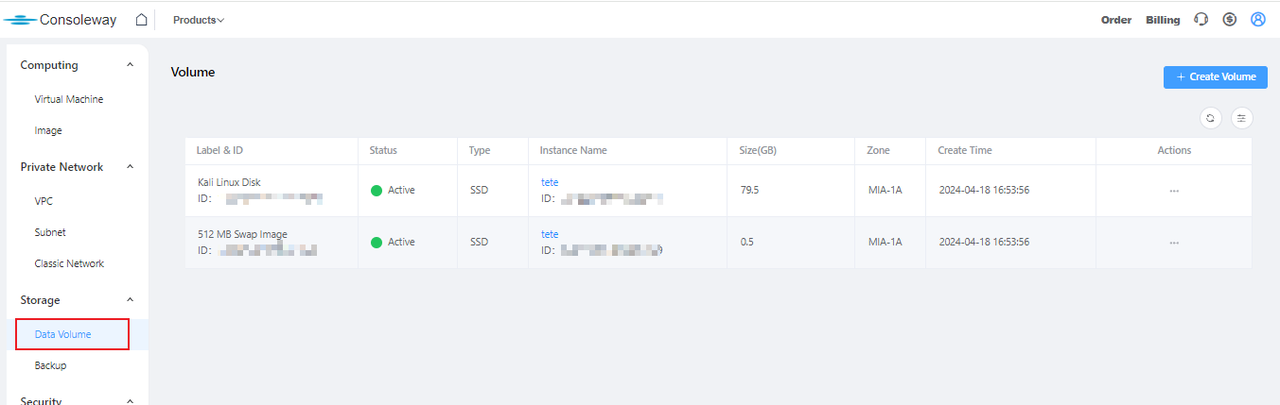Open tete instance link for Kali Linux Disk
The image size is (1280, 405).
(x=550, y=182)
